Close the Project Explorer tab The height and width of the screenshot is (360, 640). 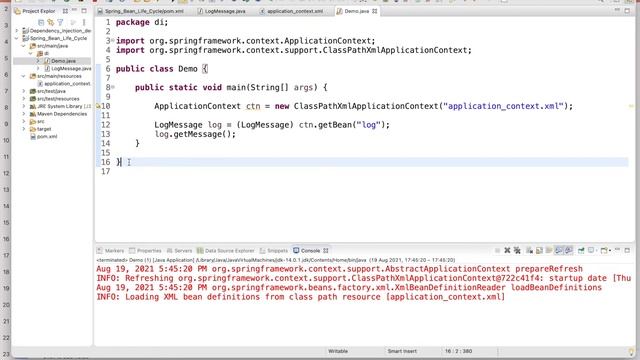(x=65, y=11)
